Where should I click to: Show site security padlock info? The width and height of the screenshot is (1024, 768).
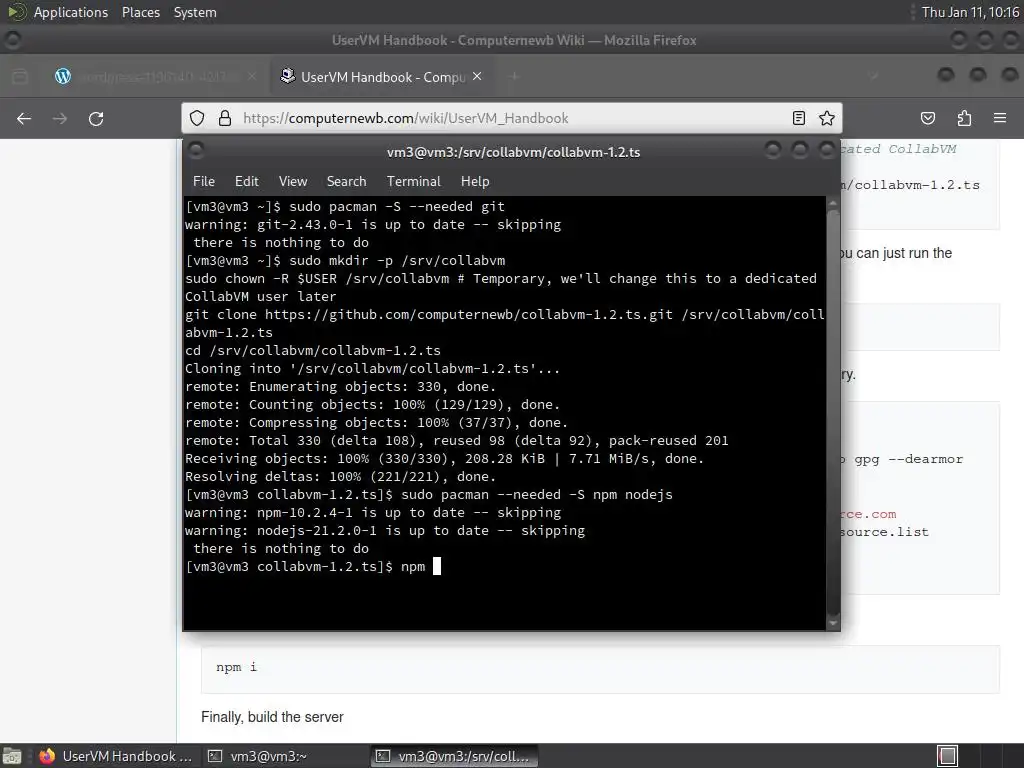tap(225, 118)
